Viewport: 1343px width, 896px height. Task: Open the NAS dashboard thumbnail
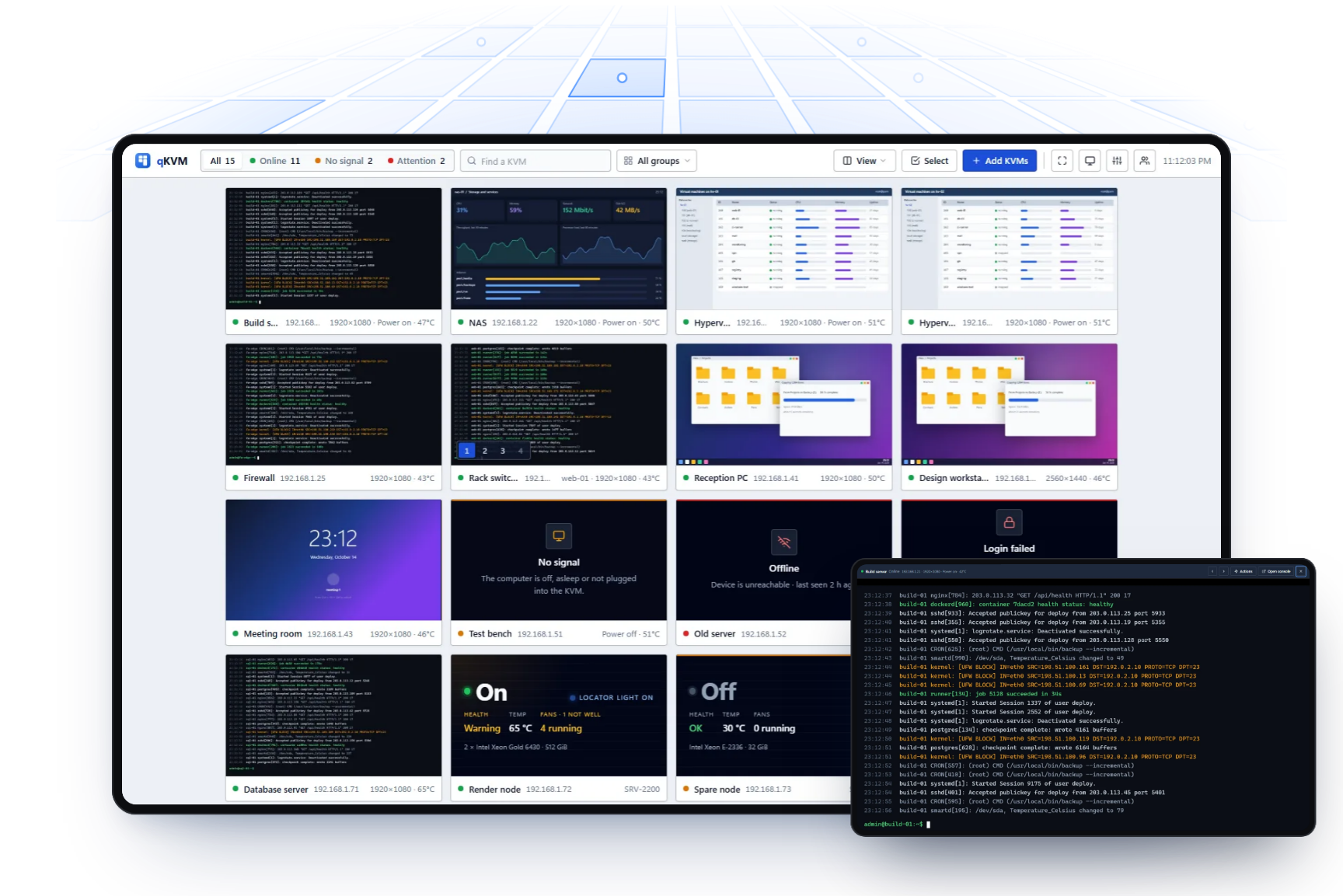coord(559,249)
